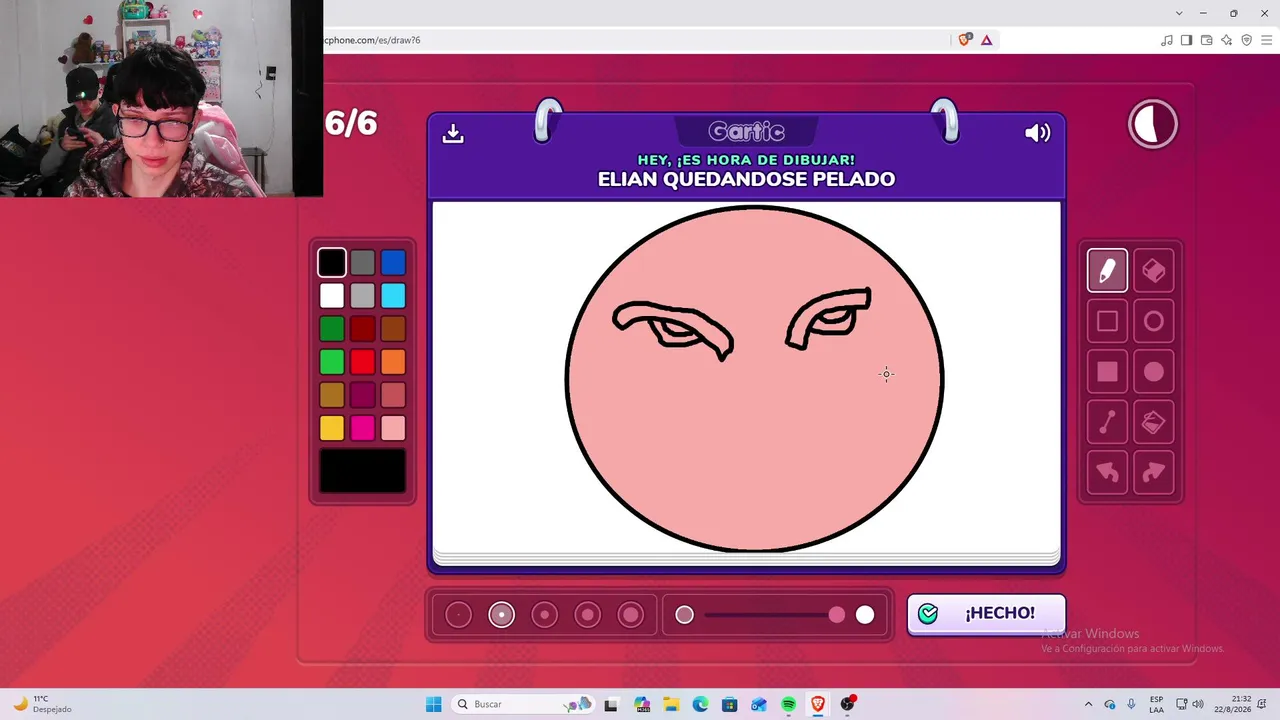Pick the light gray color swatch

[362, 295]
